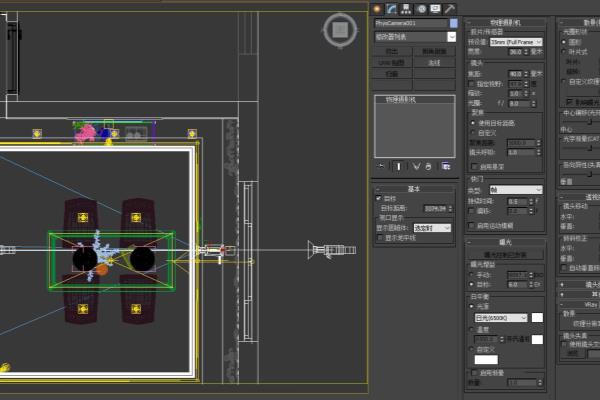Select yellow light on bottom-right chair
This screenshot has height=400, width=600.
pyautogui.click(x=136, y=309)
